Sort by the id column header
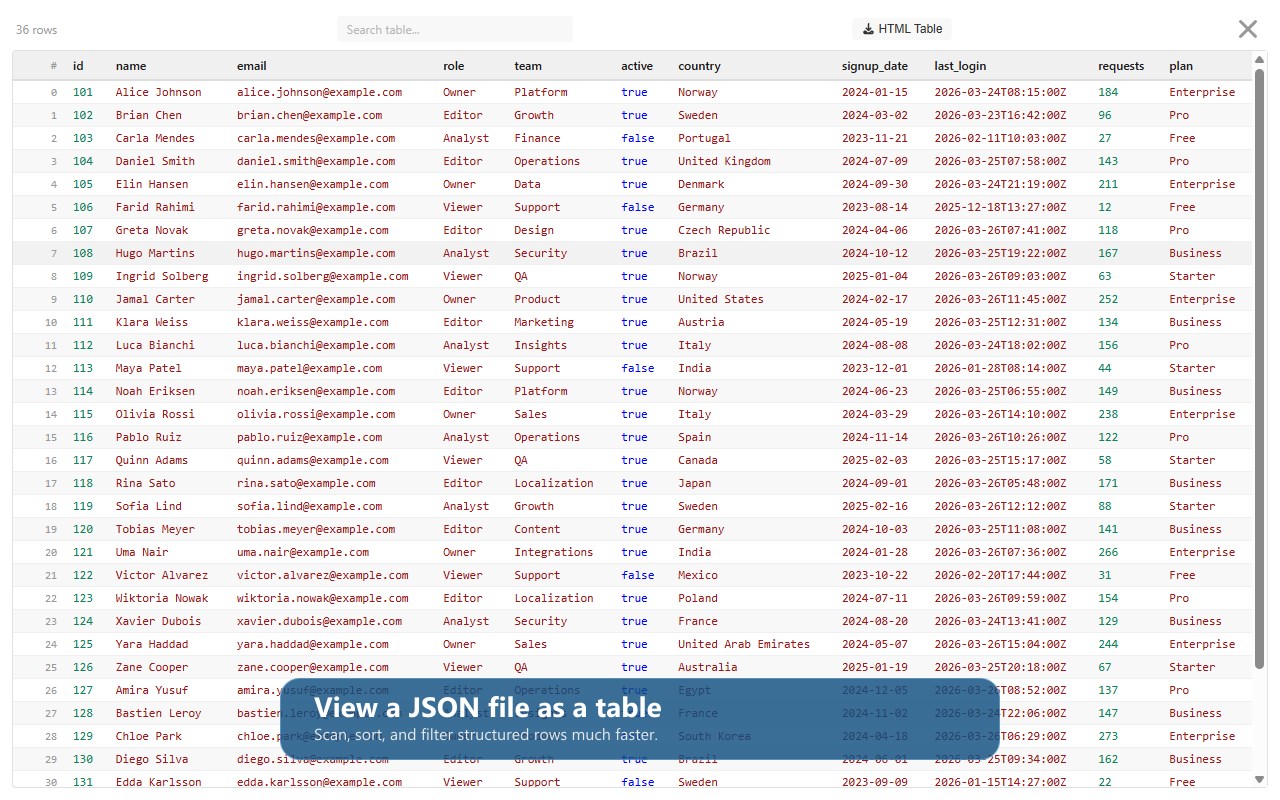 point(78,66)
